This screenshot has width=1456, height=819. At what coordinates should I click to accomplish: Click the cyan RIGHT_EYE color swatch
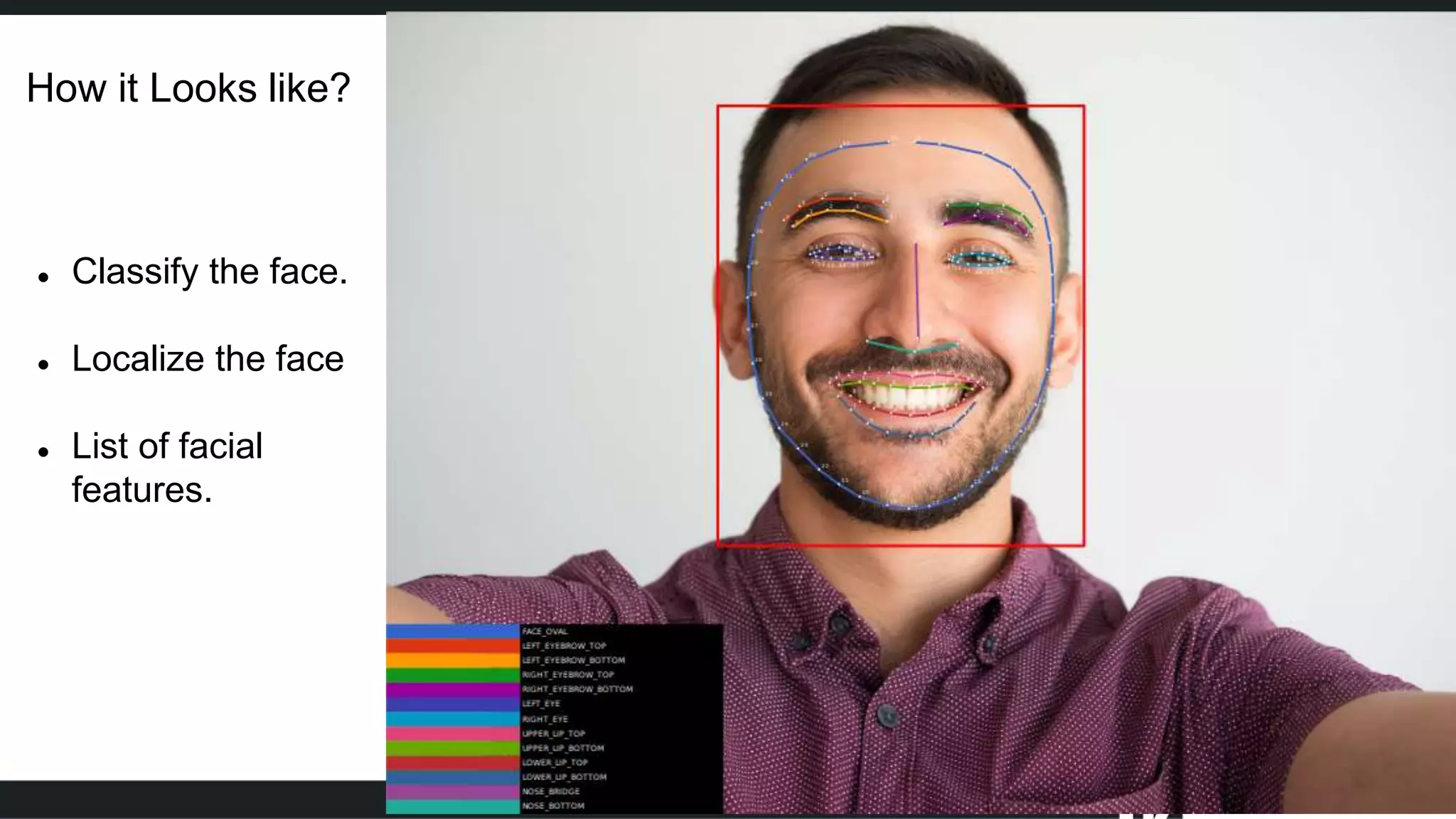coord(453,719)
